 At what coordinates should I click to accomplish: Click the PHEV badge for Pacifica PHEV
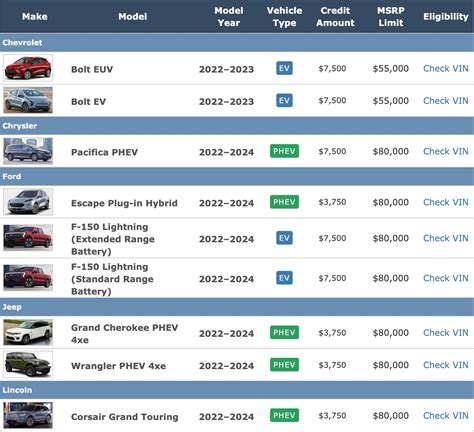pyautogui.click(x=284, y=151)
